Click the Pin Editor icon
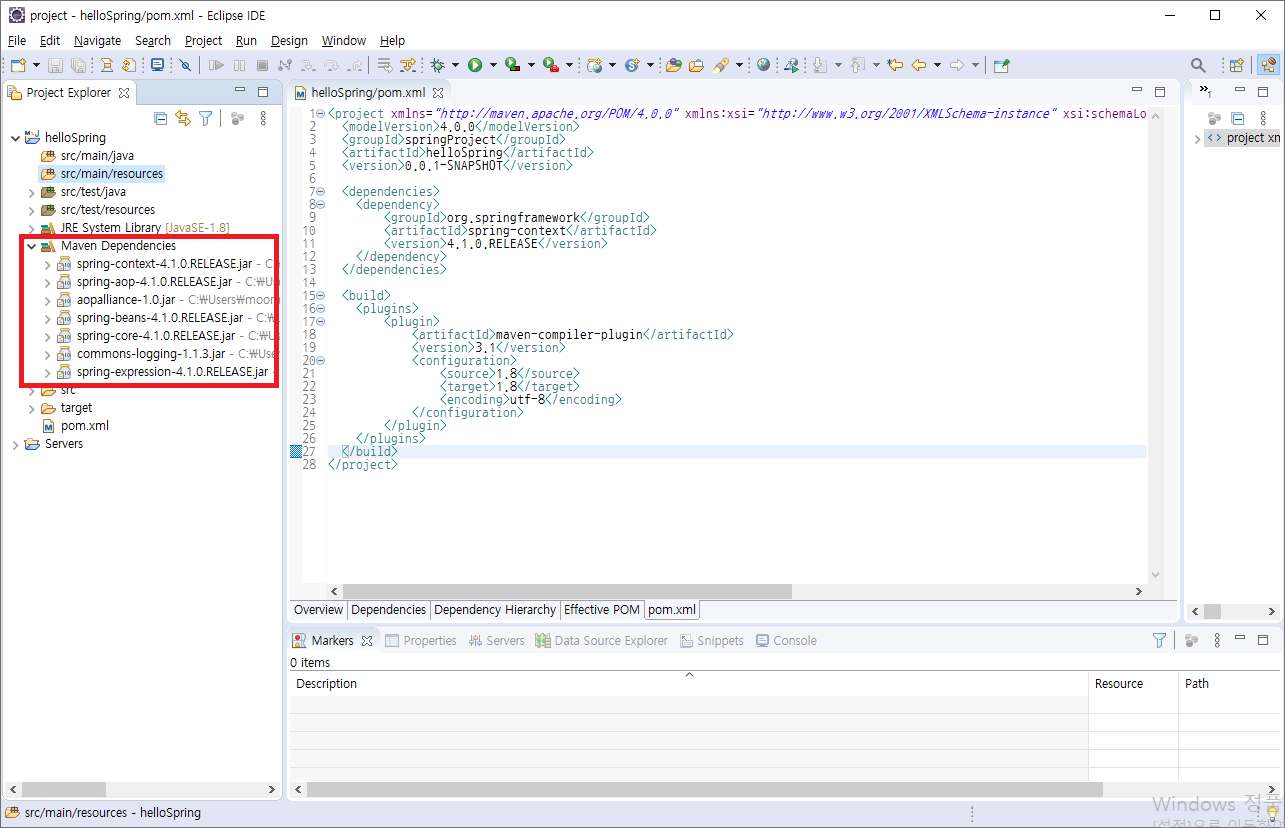 (1001, 65)
